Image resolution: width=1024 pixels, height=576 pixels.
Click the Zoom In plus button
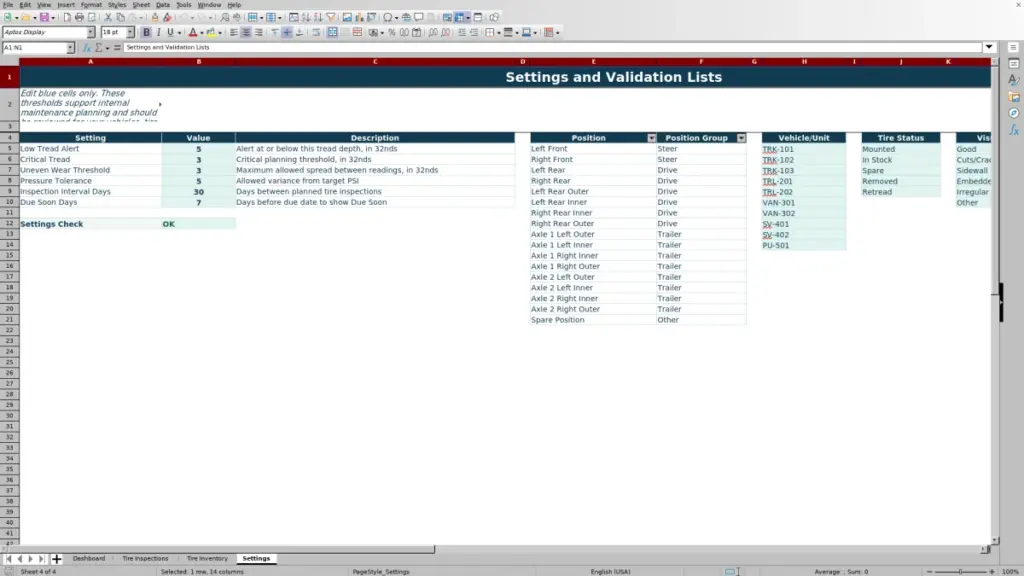pyautogui.click(x=992, y=571)
